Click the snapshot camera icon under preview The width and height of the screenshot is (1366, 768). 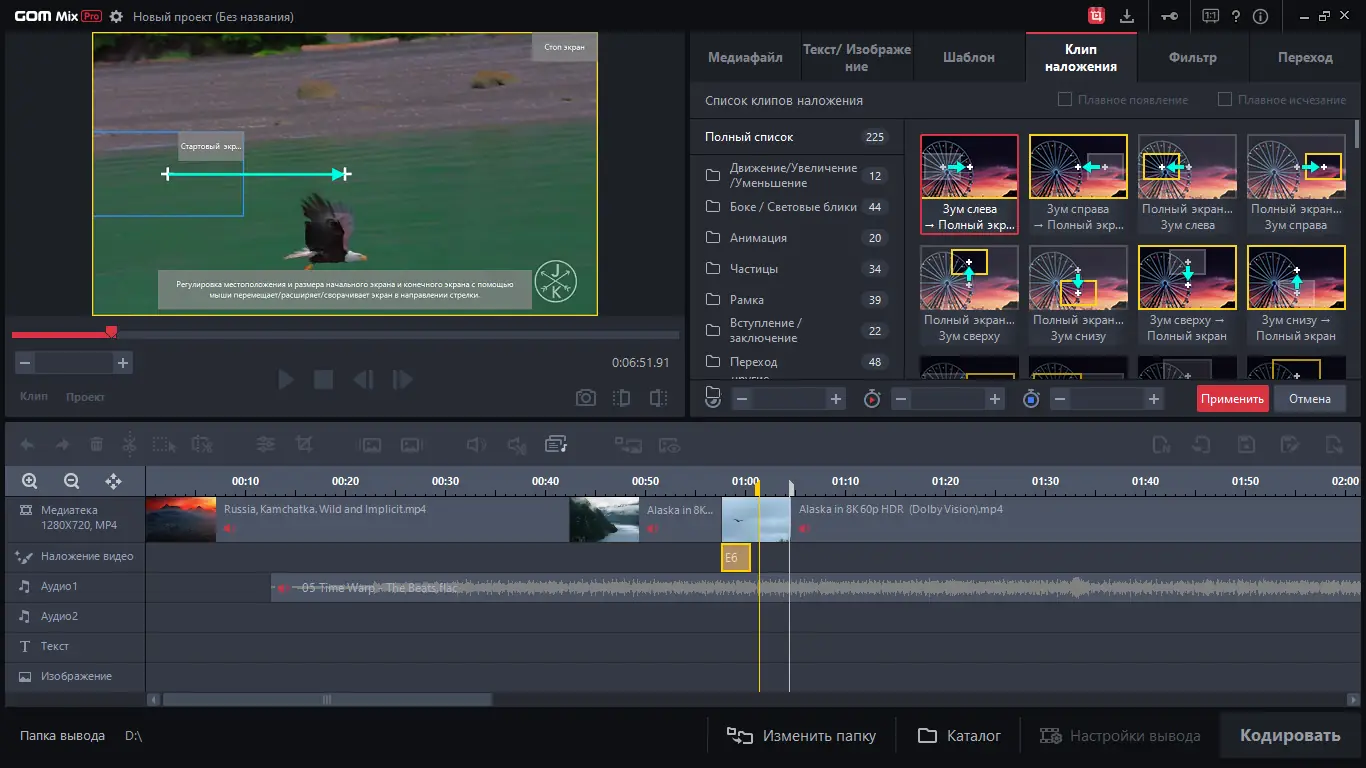pyautogui.click(x=586, y=398)
